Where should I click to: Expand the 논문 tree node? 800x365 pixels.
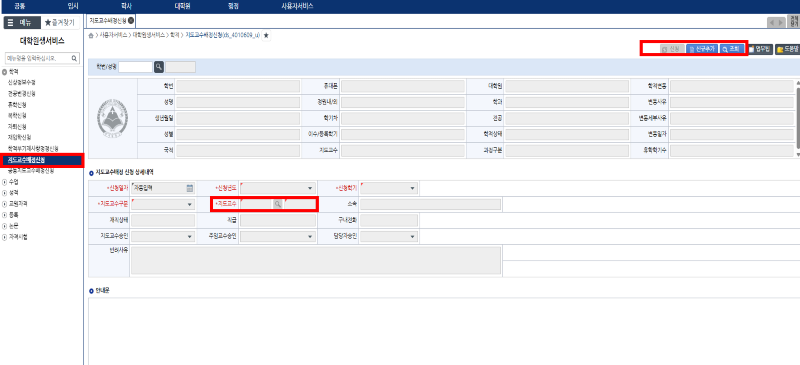coord(5,226)
